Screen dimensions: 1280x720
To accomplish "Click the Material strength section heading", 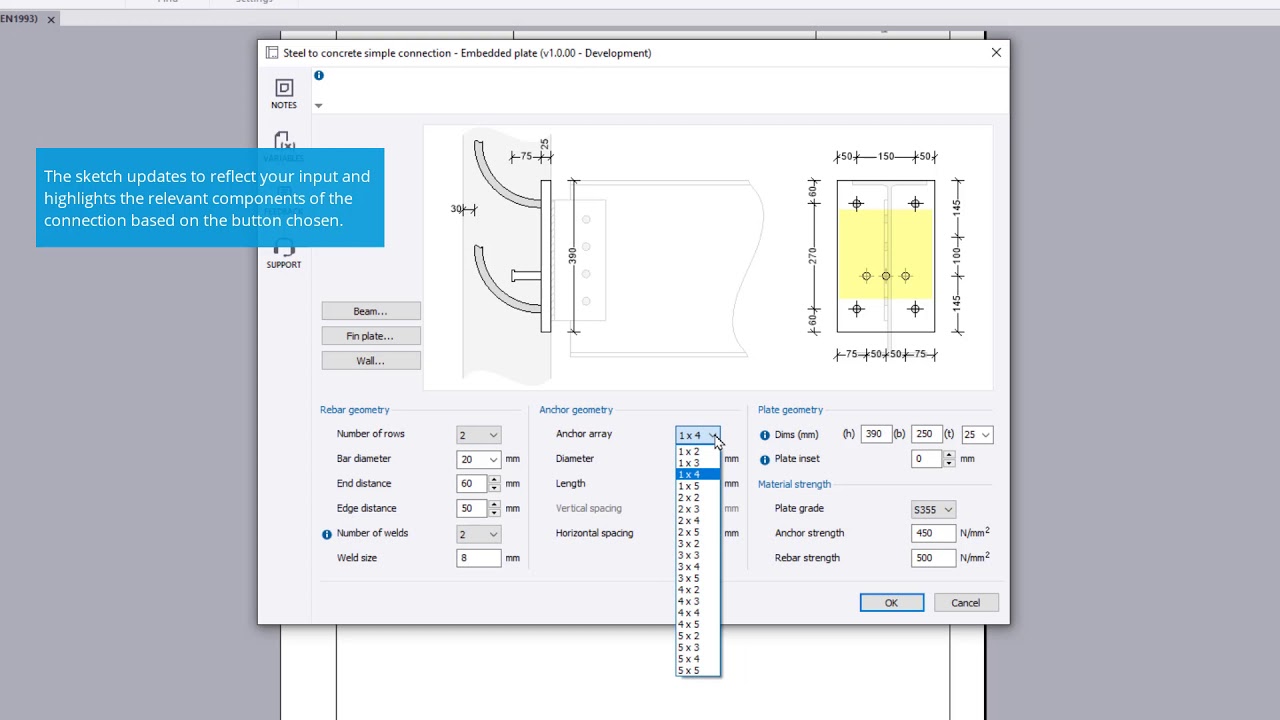I will coord(794,484).
